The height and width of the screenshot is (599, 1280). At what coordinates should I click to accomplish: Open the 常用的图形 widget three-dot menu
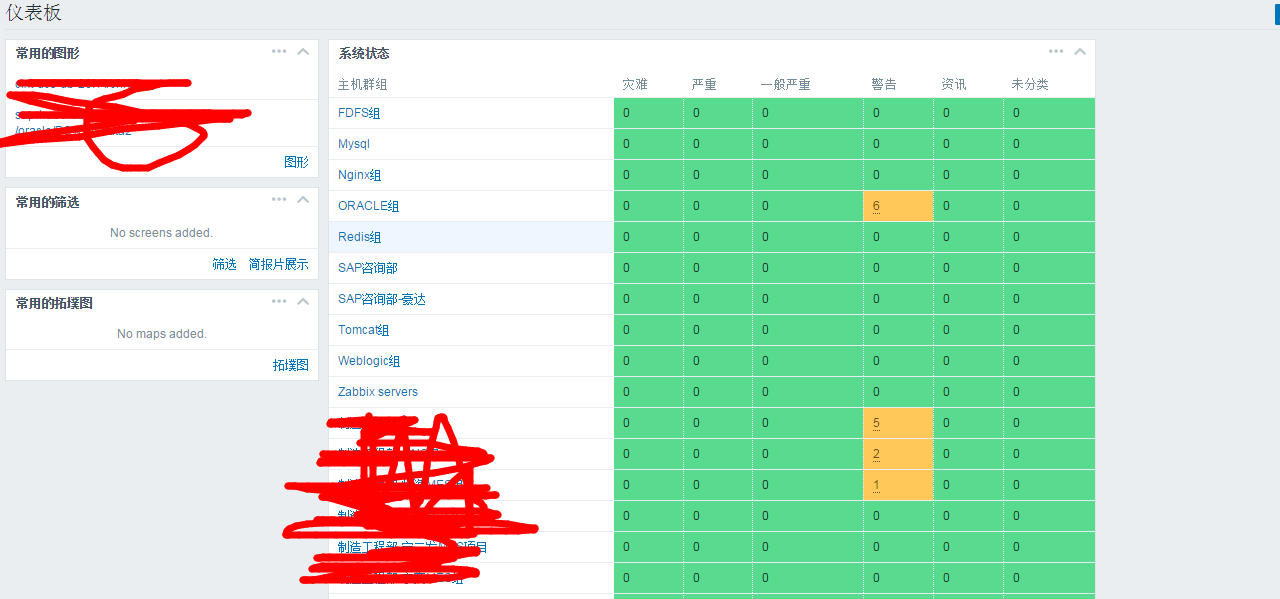[279, 52]
